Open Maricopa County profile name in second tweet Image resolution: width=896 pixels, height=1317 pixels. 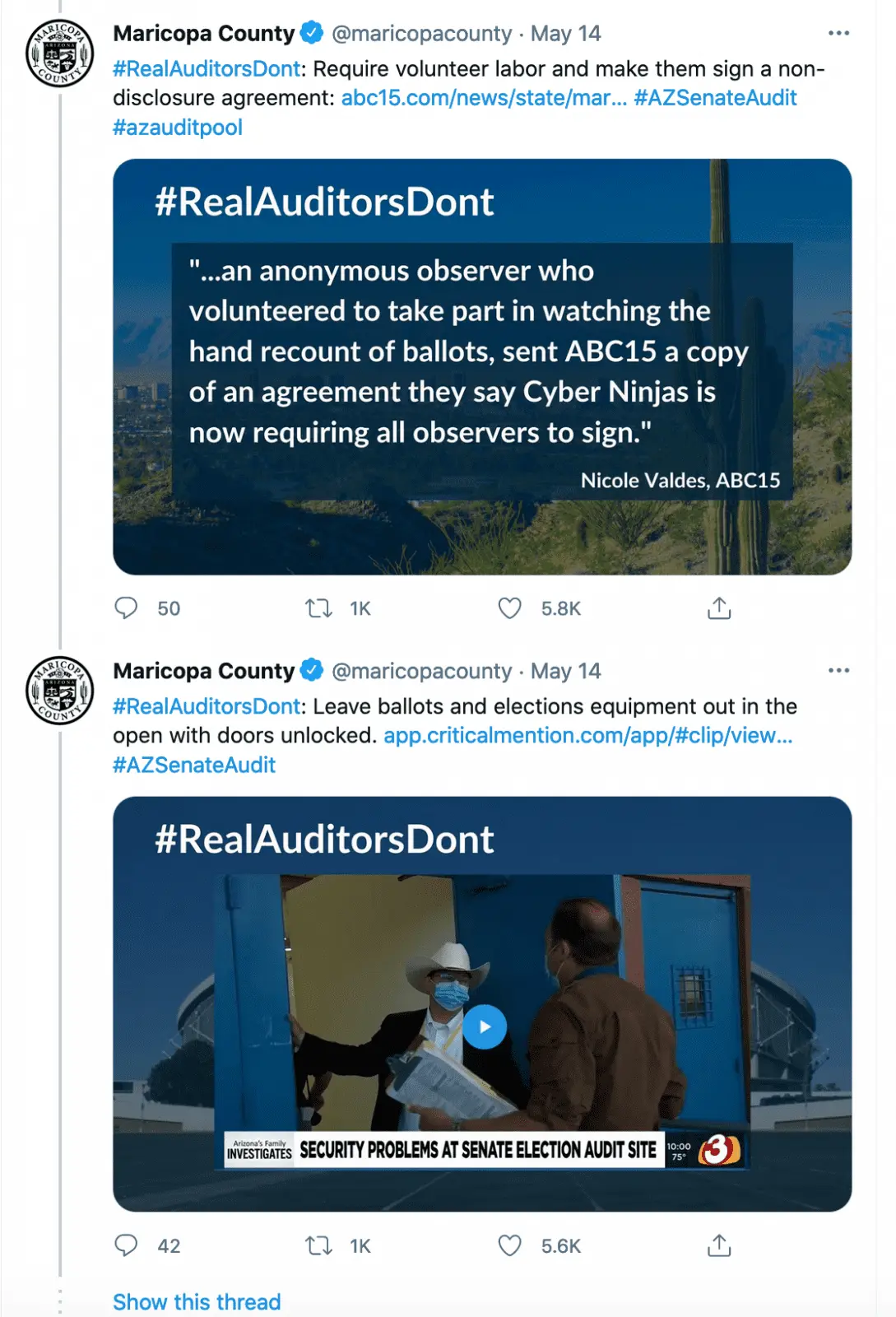[x=203, y=671]
